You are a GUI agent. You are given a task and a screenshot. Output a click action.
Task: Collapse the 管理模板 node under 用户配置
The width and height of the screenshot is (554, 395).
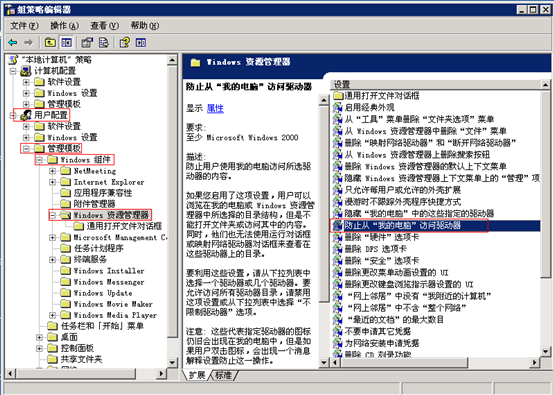tap(26, 149)
